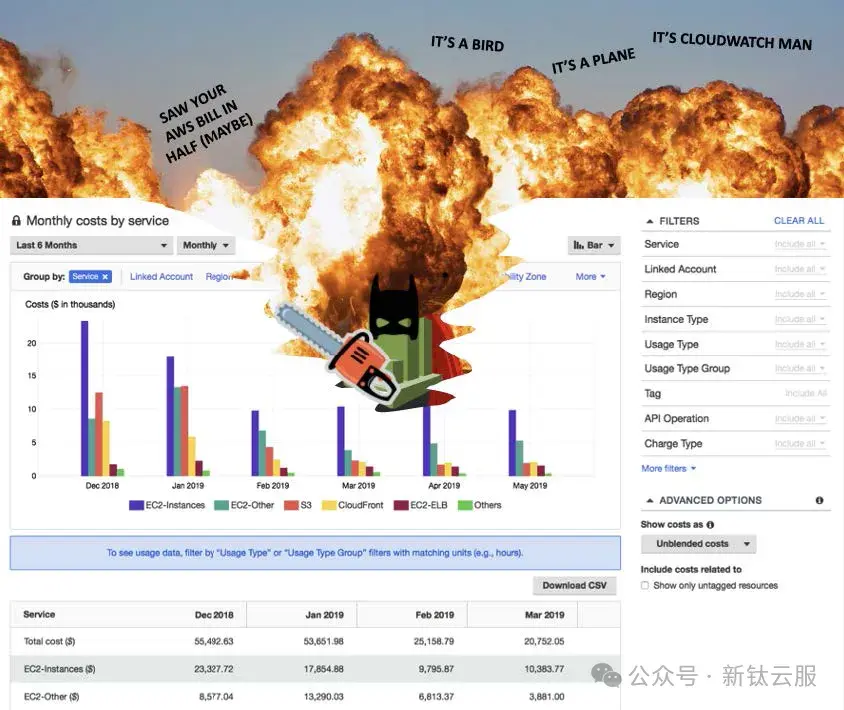Viewport: 844px width, 710px height.
Task: Click the bar chart icon in Bar selector
Action: point(578,245)
